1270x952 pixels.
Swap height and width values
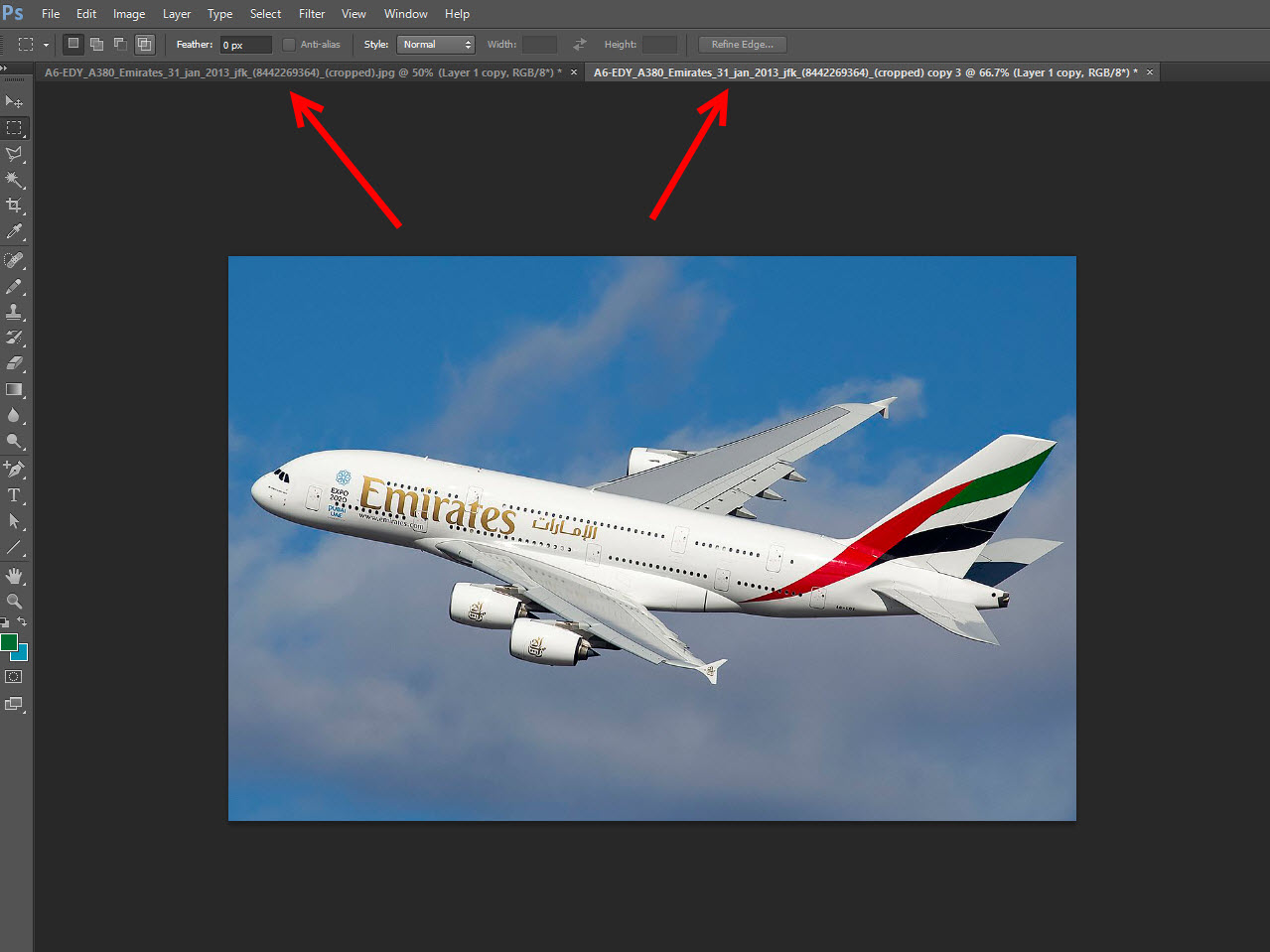(x=580, y=45)
